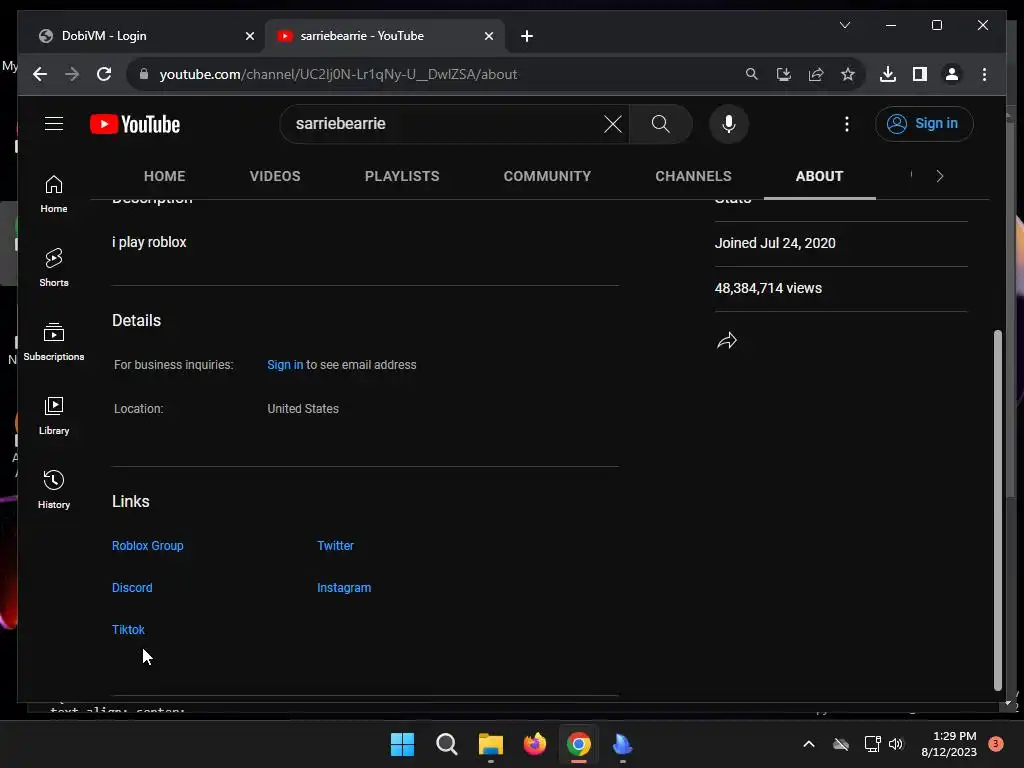Open the tab search dropdown chevron

click(844, 25)
